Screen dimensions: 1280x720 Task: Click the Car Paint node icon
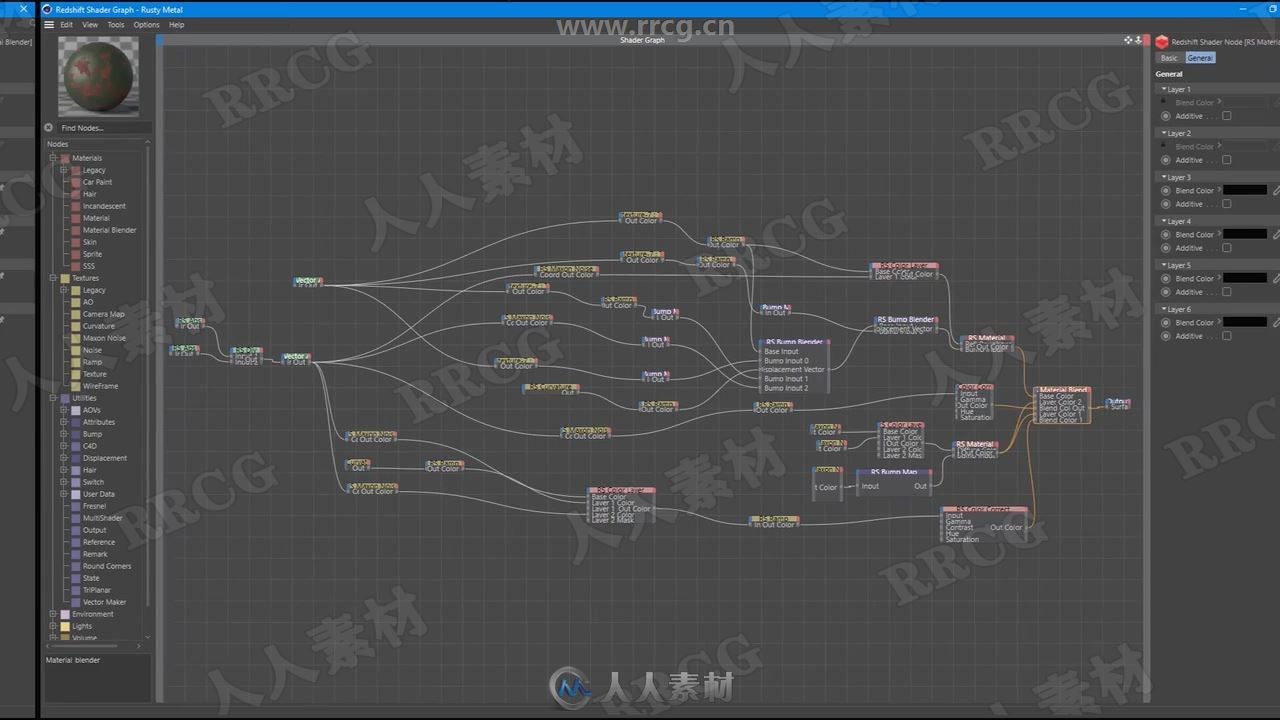75,182
